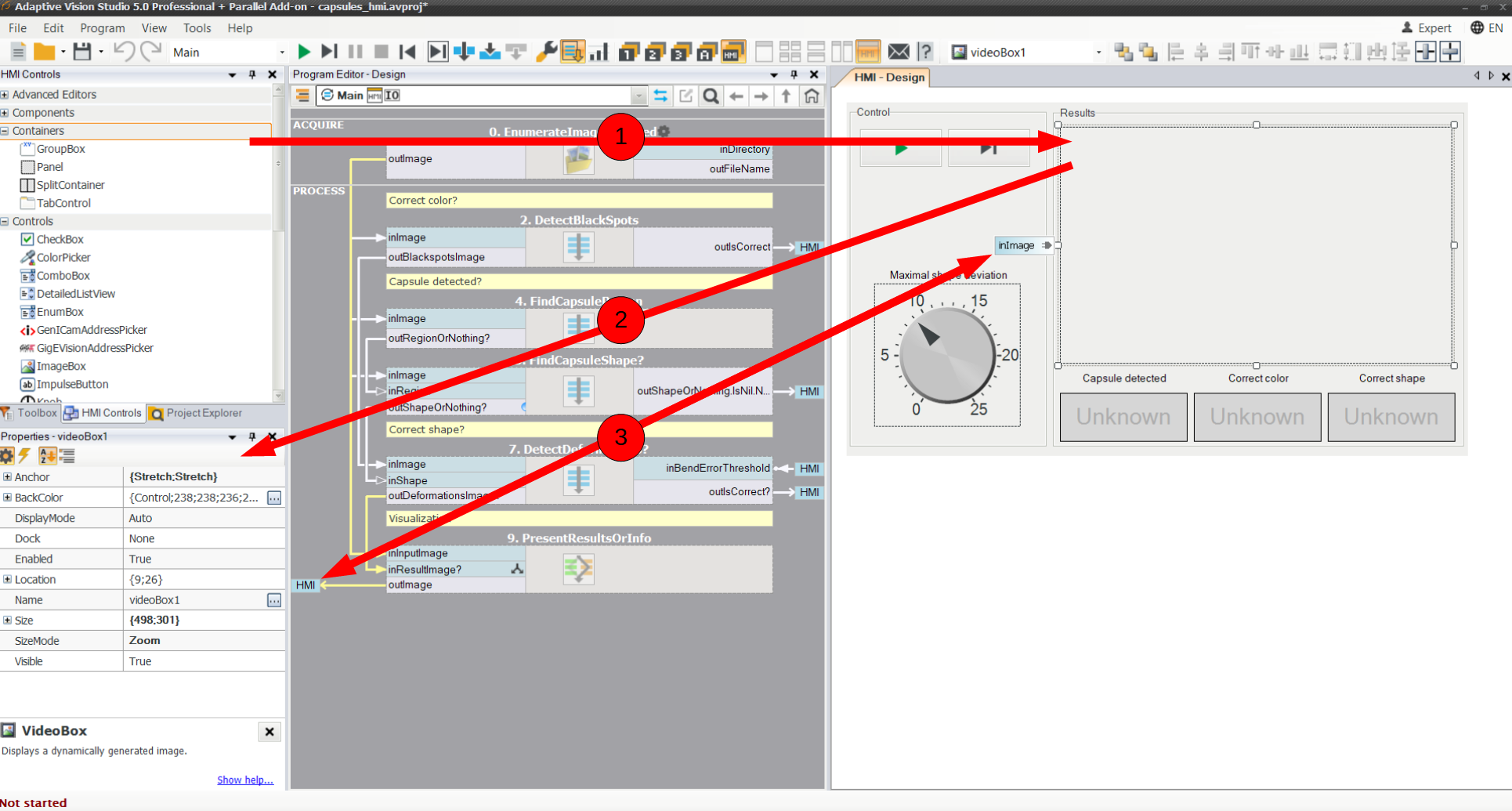1512x811 pixels.
Task: Open the File menu
Action: (17, 28)
